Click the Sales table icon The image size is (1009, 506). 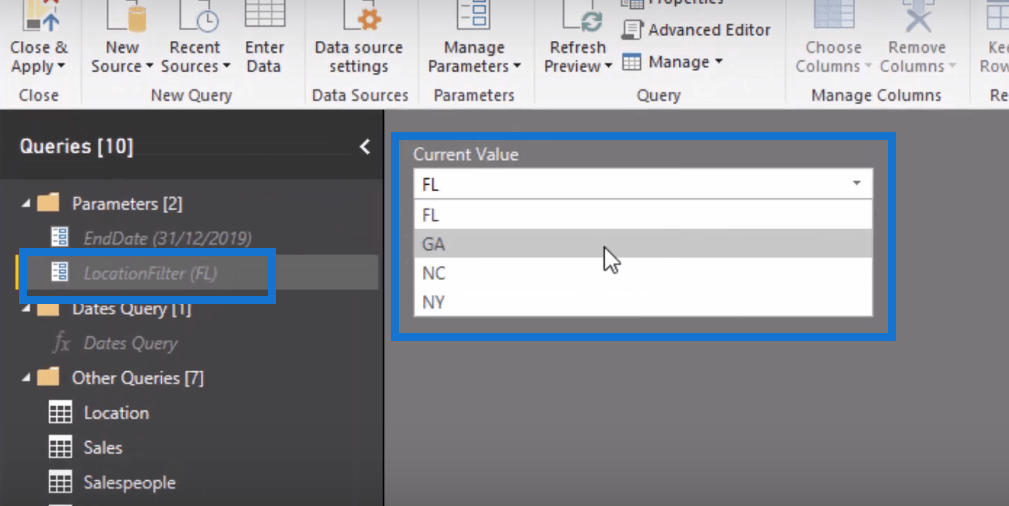60,447
